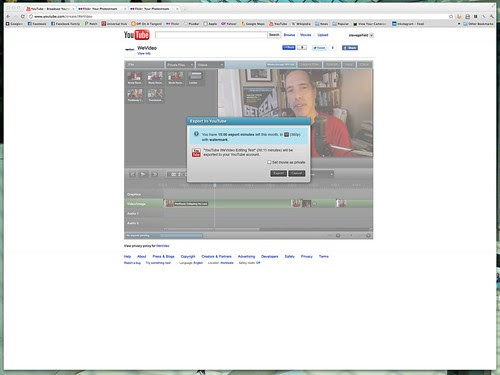Select the first media clip thumbnail
Screen dimensions: 500x375
(x=135, y=78)
